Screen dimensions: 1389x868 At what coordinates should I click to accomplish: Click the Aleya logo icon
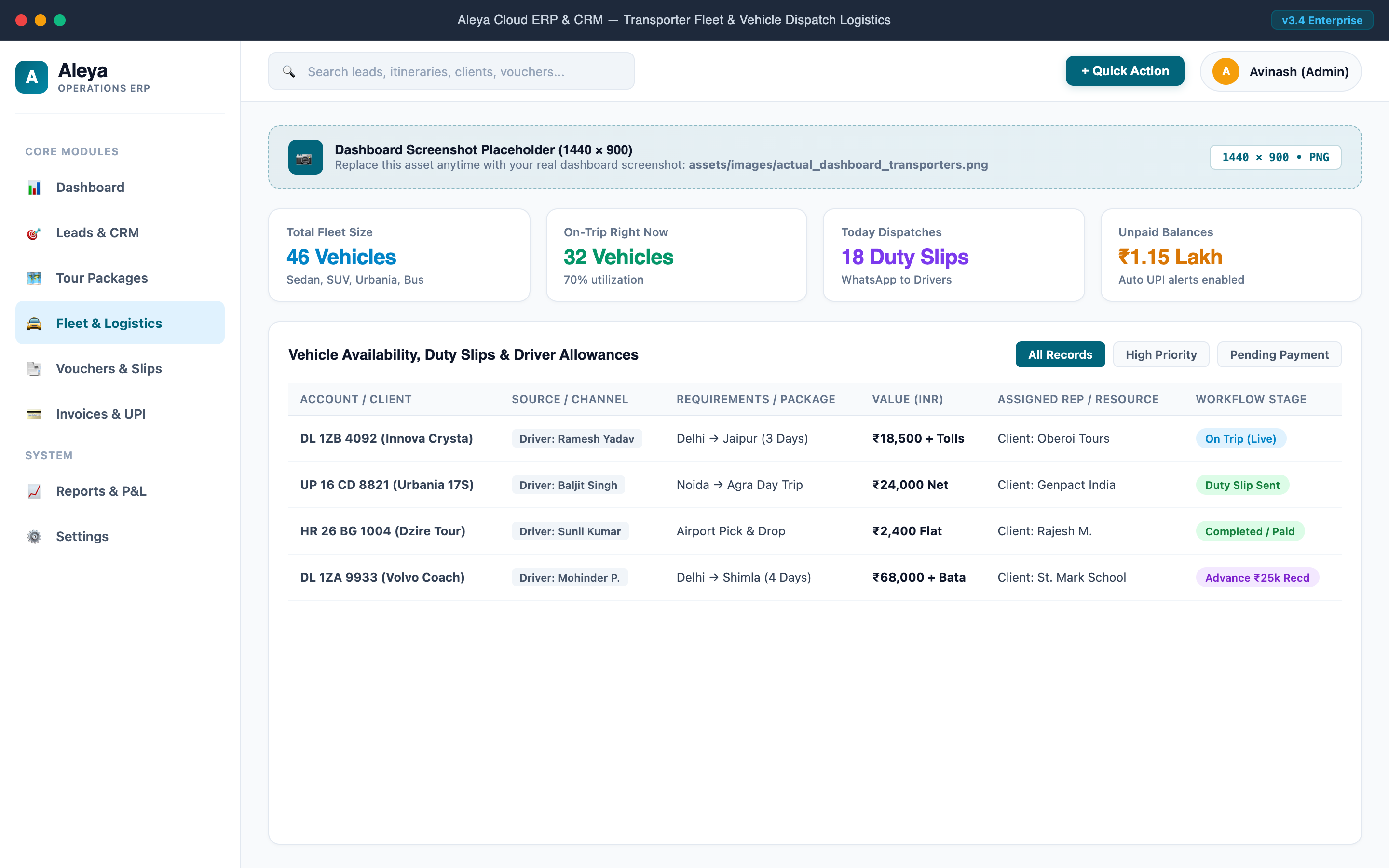click(x=31, y=77)
